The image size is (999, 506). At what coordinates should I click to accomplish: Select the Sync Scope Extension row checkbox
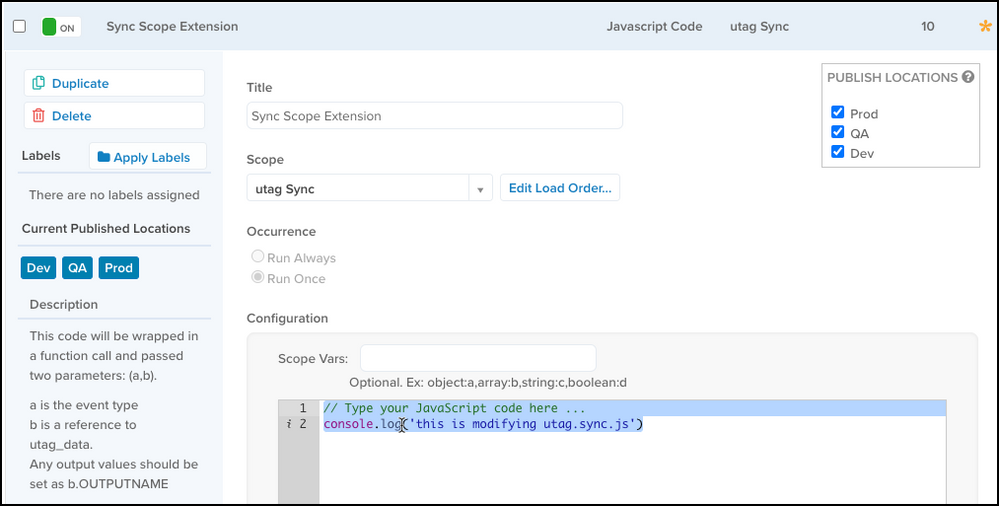tap(19, 27)
